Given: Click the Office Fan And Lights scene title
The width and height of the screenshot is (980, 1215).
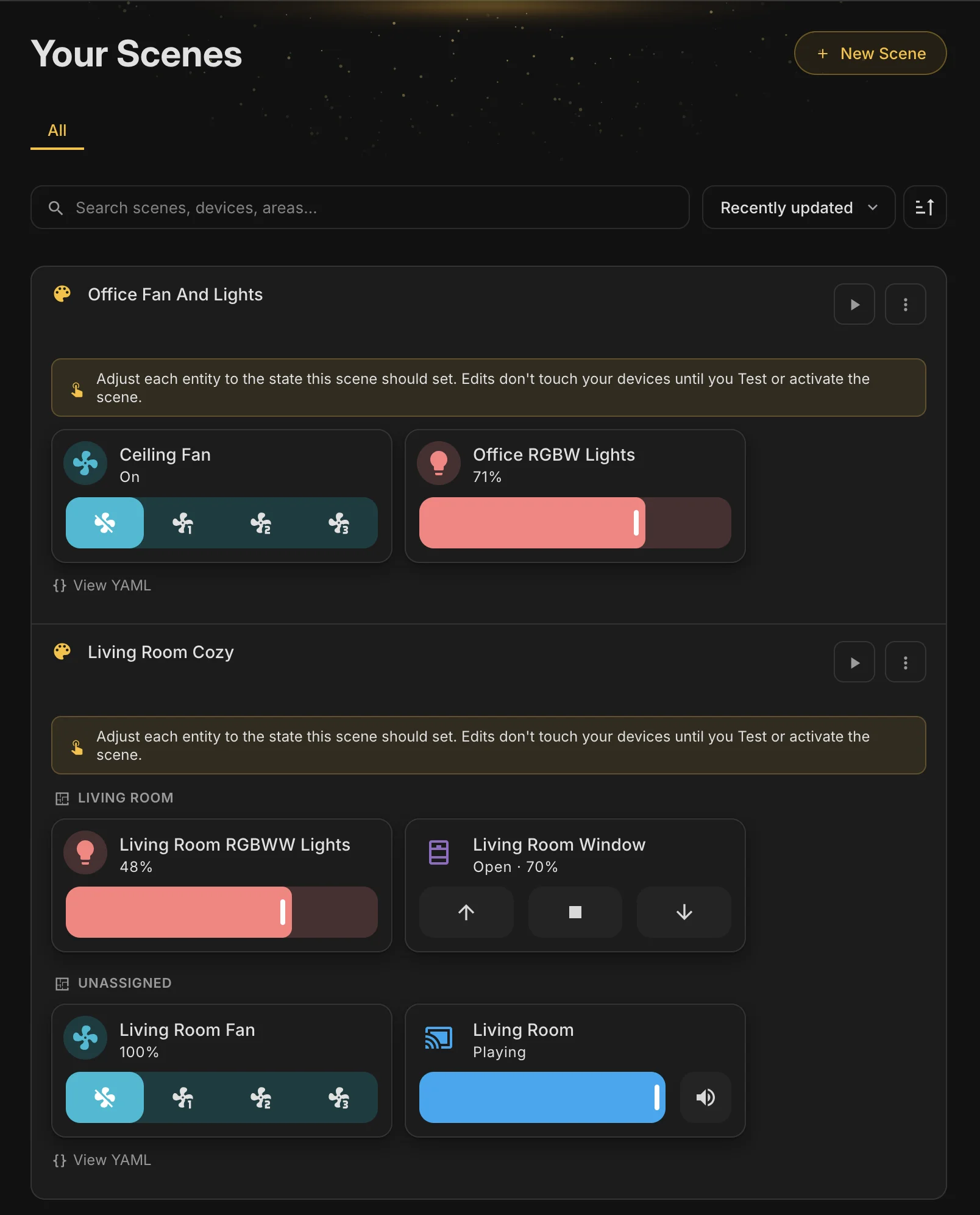Looking at the screenshot, I should 176,294.
